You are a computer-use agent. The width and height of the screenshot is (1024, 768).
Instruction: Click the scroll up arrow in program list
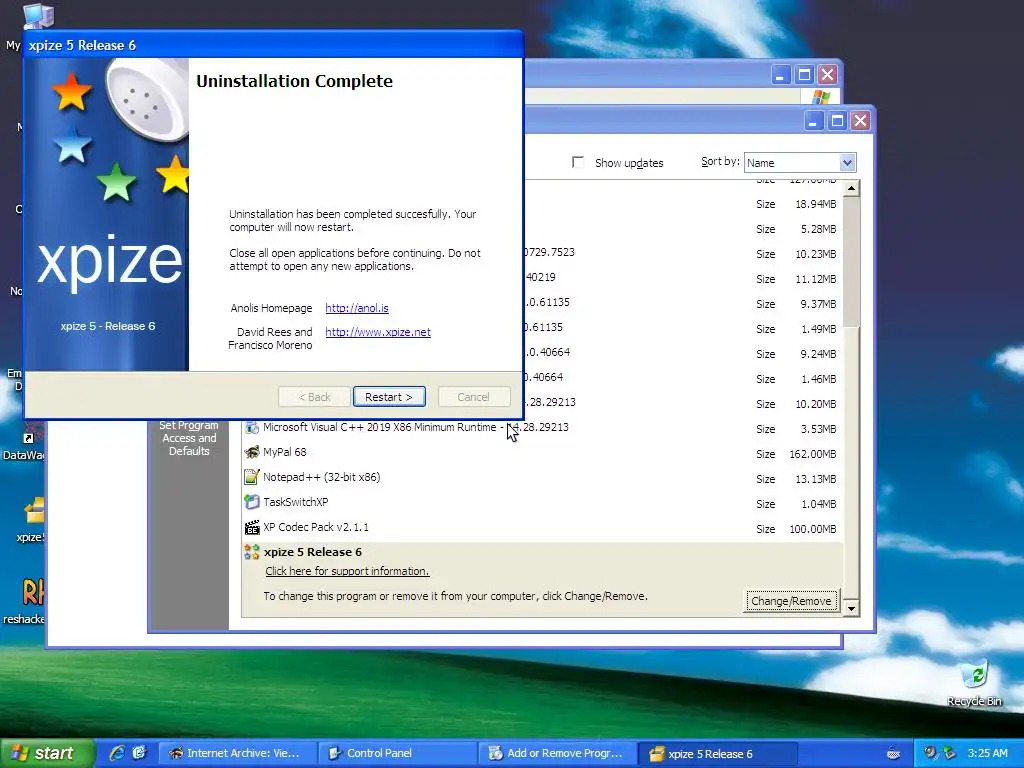point(851,189)
